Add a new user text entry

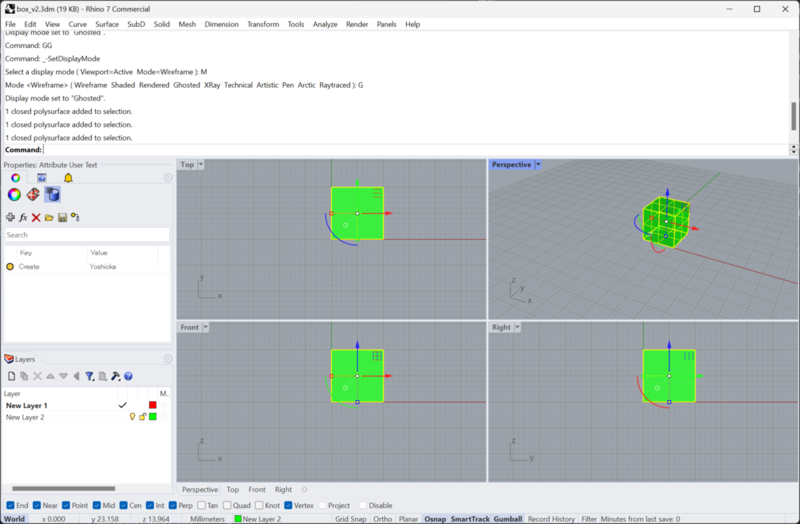pos(10,217)
